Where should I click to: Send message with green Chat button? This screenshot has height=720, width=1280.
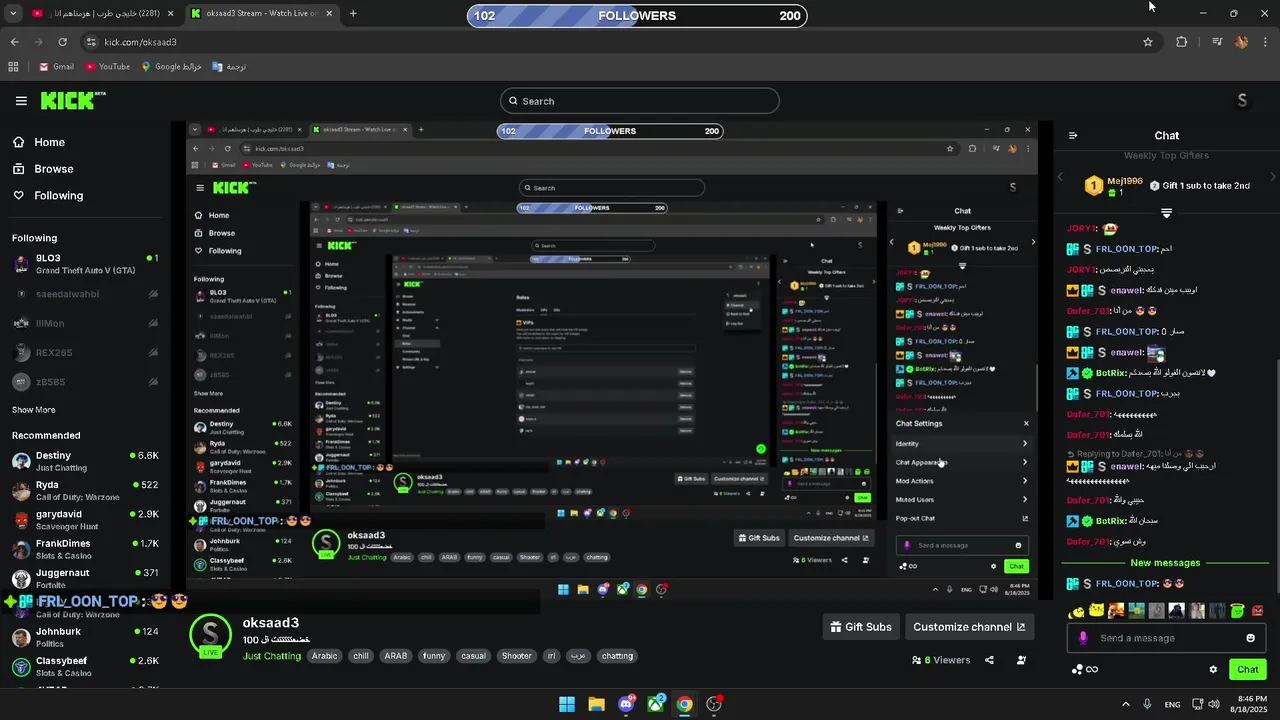click(x=1248, y=669)
